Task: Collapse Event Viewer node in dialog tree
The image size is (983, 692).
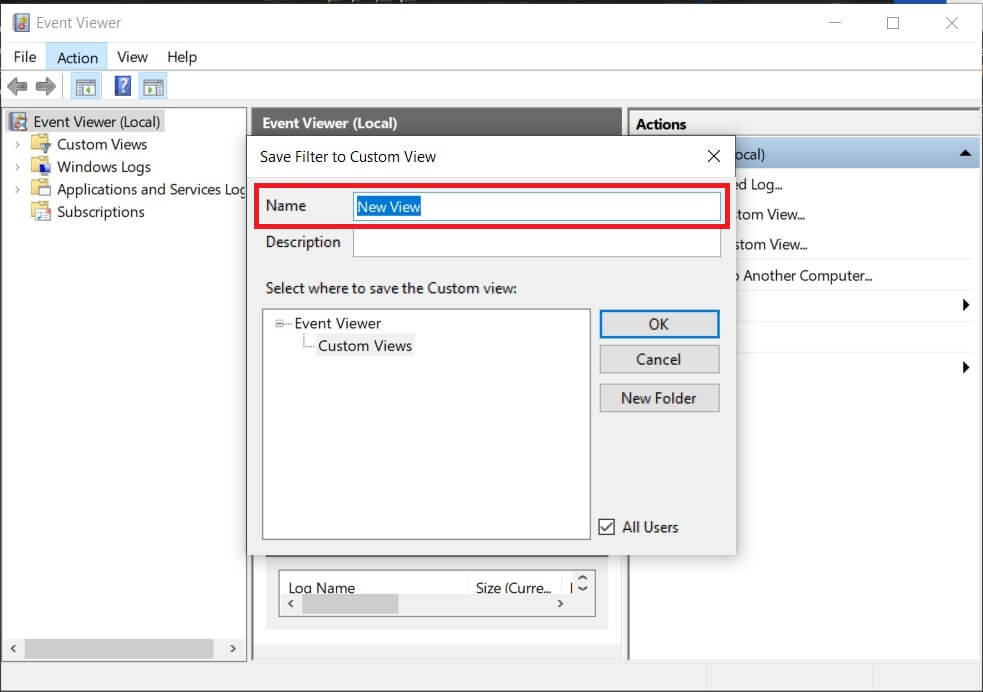Action: tap(280, 324)
